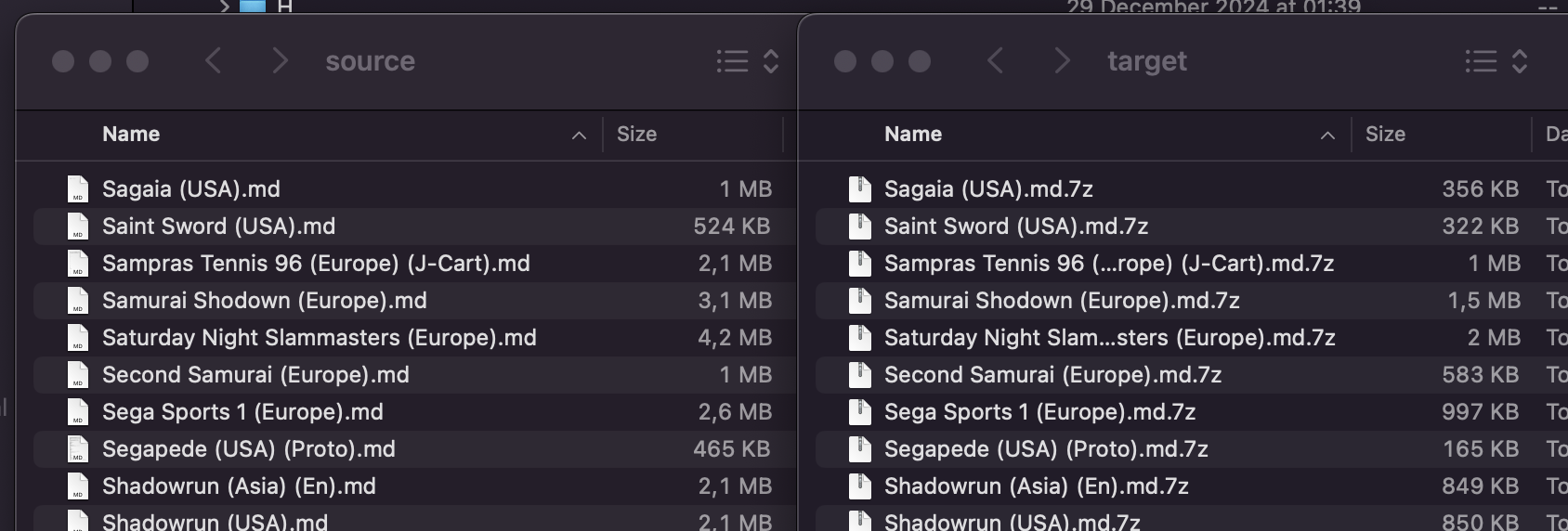
Task: Click the Samurai Shodown (Europe).md file icon in source
Action: click(78, 301)
